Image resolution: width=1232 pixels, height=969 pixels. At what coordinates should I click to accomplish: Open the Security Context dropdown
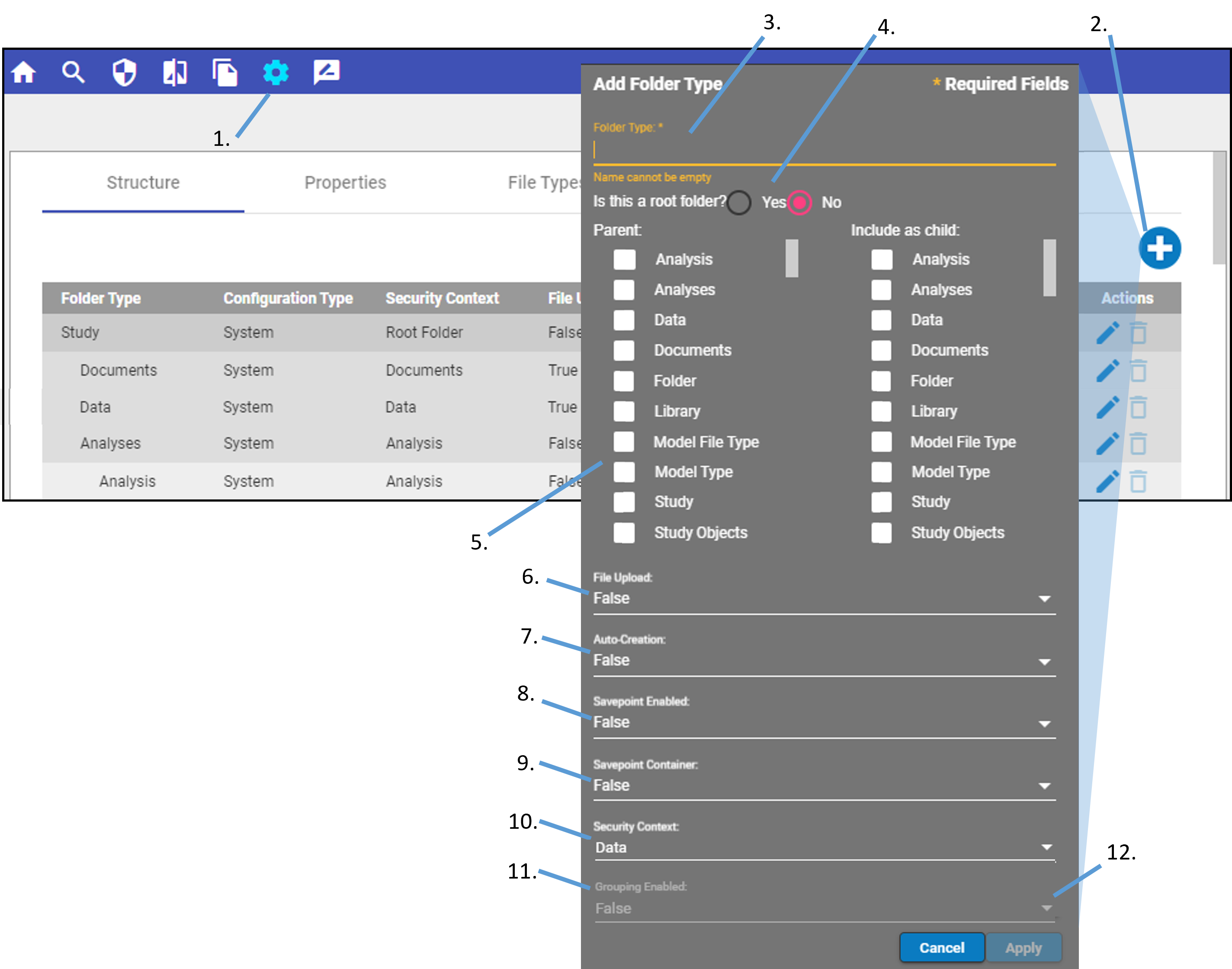tap(824, 847)
